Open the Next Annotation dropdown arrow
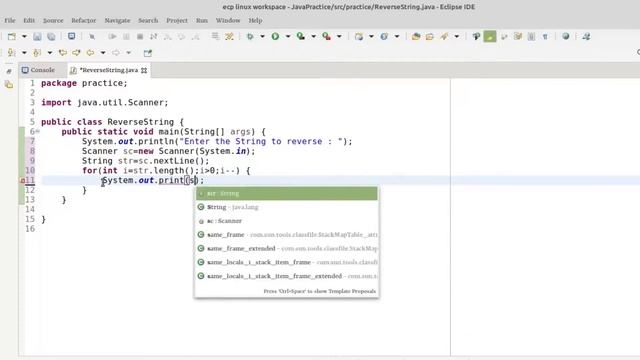 24,53
